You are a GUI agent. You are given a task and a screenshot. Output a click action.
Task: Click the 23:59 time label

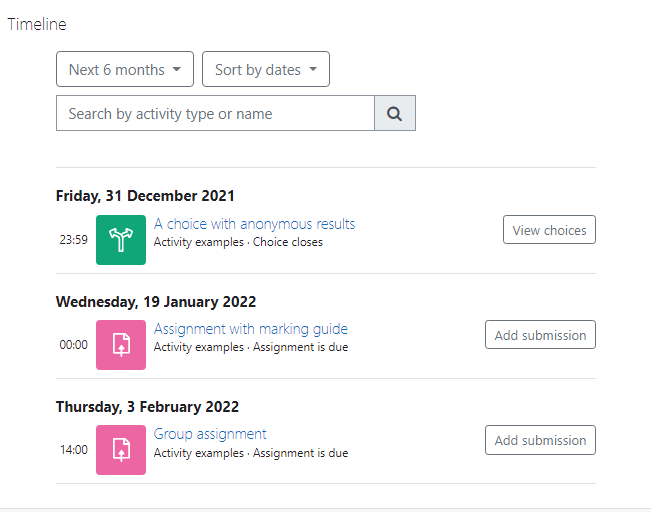(x=73, y=240)
